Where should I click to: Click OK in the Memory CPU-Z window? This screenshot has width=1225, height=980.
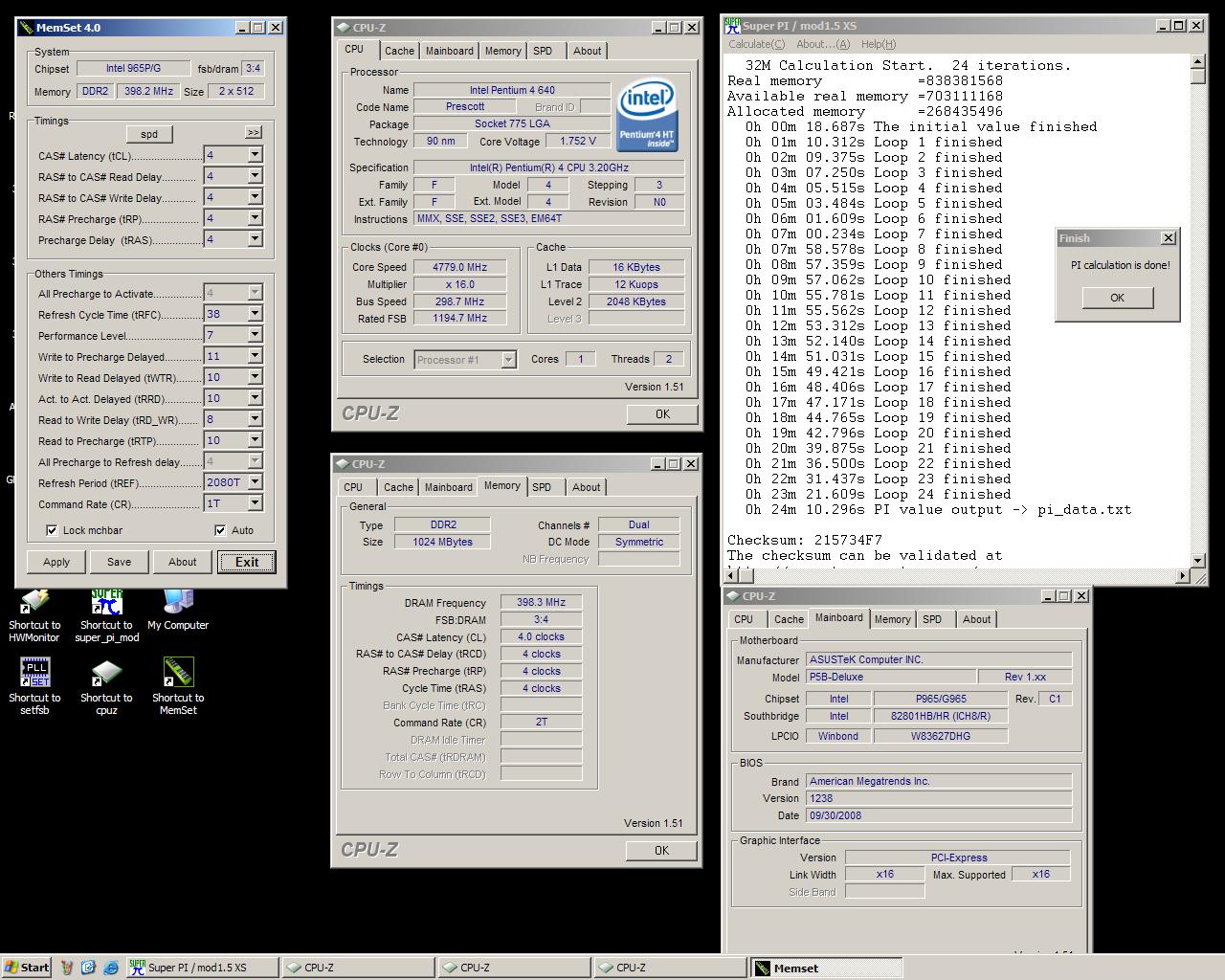[x=662, y=850]
